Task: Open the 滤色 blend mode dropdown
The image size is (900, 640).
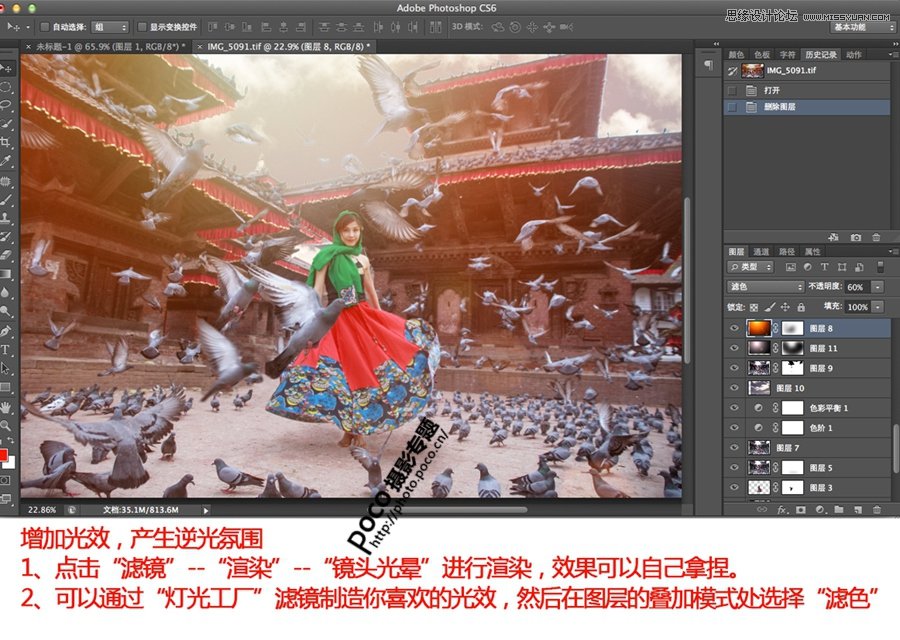Action: point(766,287)
